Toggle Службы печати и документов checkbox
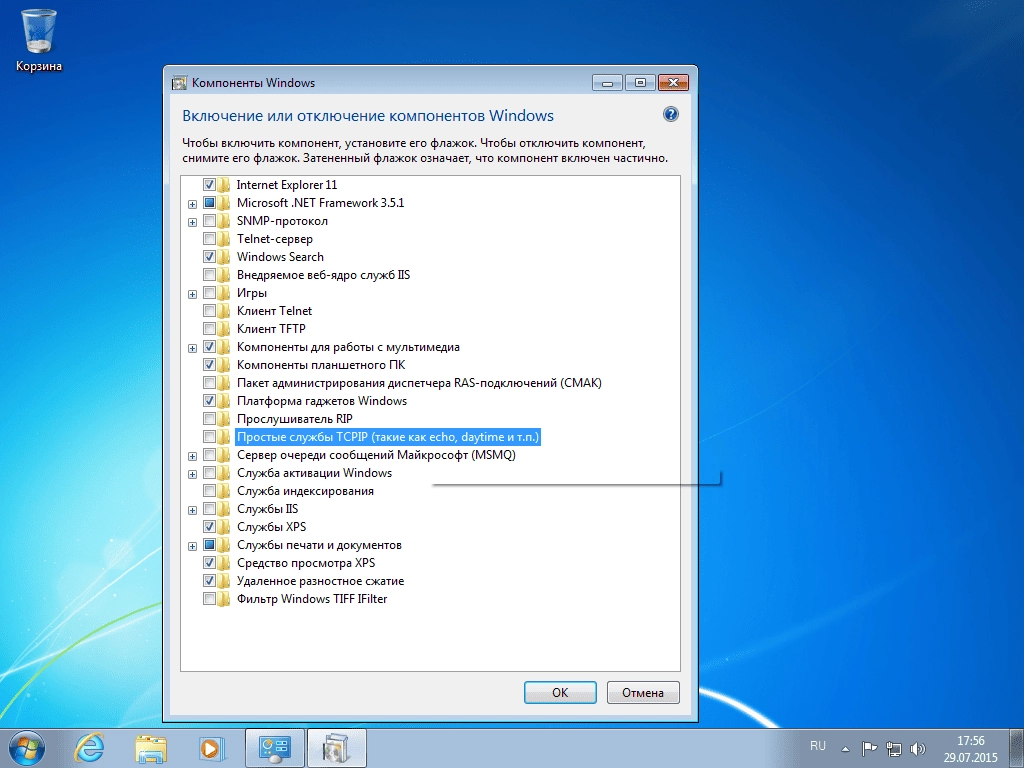This screenshot has width=1024, height=768. click(209, 545)
